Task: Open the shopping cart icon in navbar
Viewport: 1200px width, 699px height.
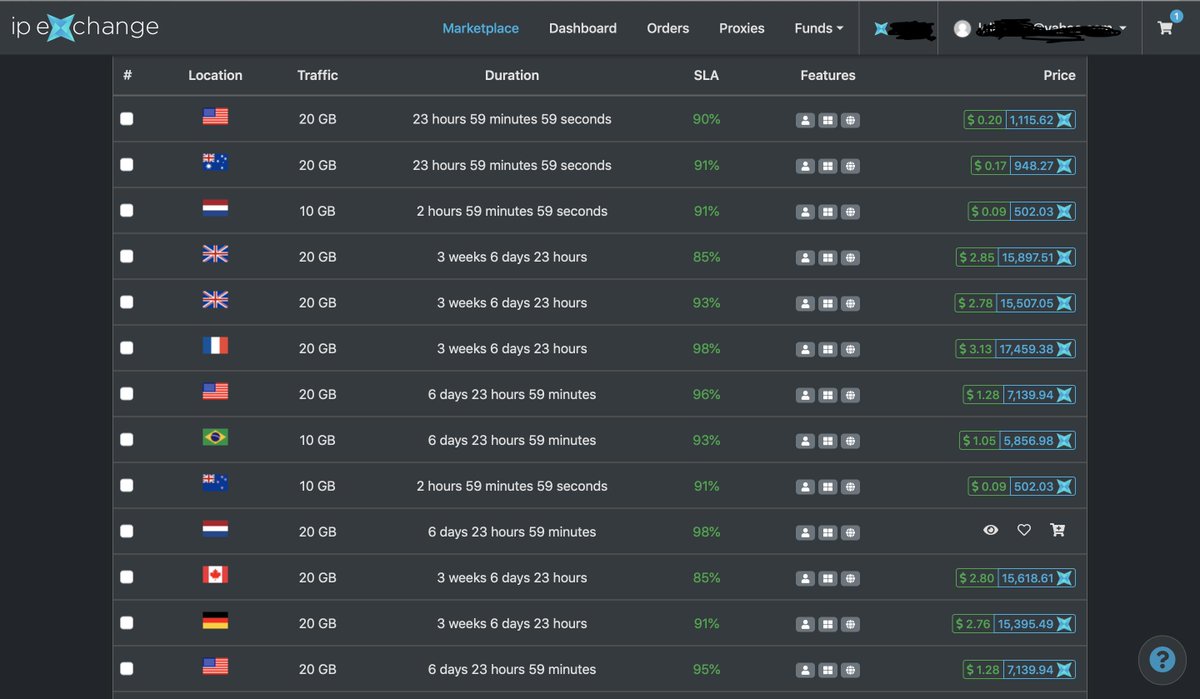Action: click(x=1165, y=28)
